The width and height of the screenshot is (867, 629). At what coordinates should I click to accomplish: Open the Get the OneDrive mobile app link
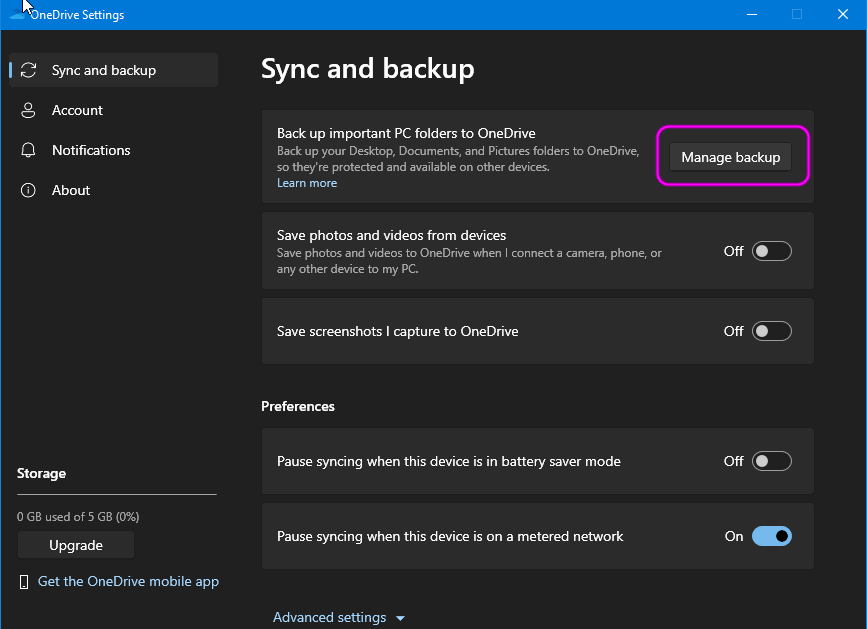(128, 581)
